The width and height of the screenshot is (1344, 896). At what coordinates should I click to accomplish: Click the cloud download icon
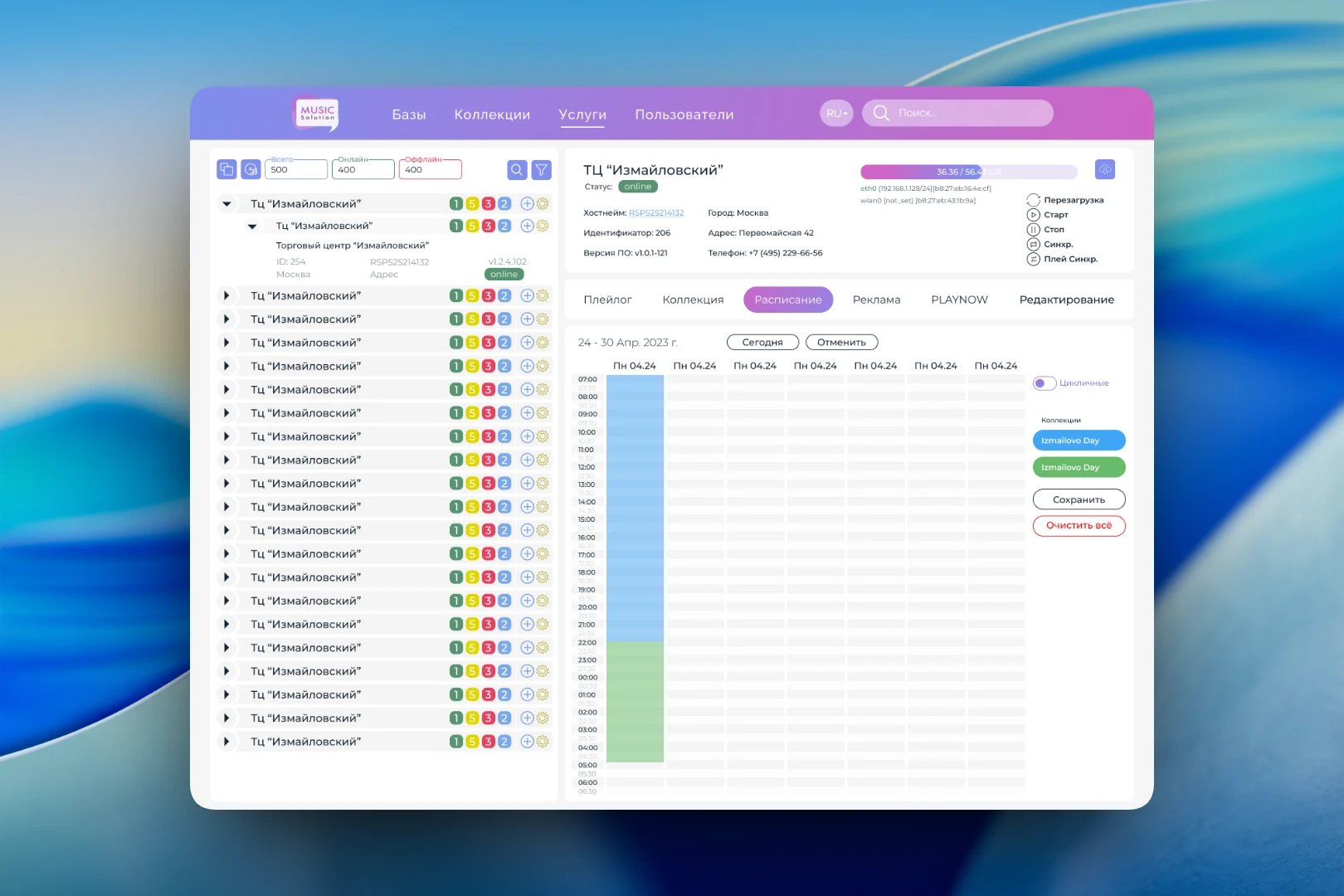coord(1105,169)
